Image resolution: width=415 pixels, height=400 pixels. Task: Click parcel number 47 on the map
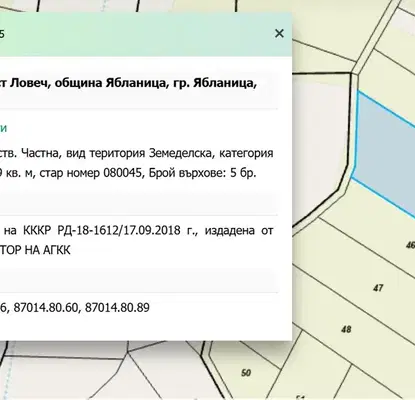click(378, 288)
